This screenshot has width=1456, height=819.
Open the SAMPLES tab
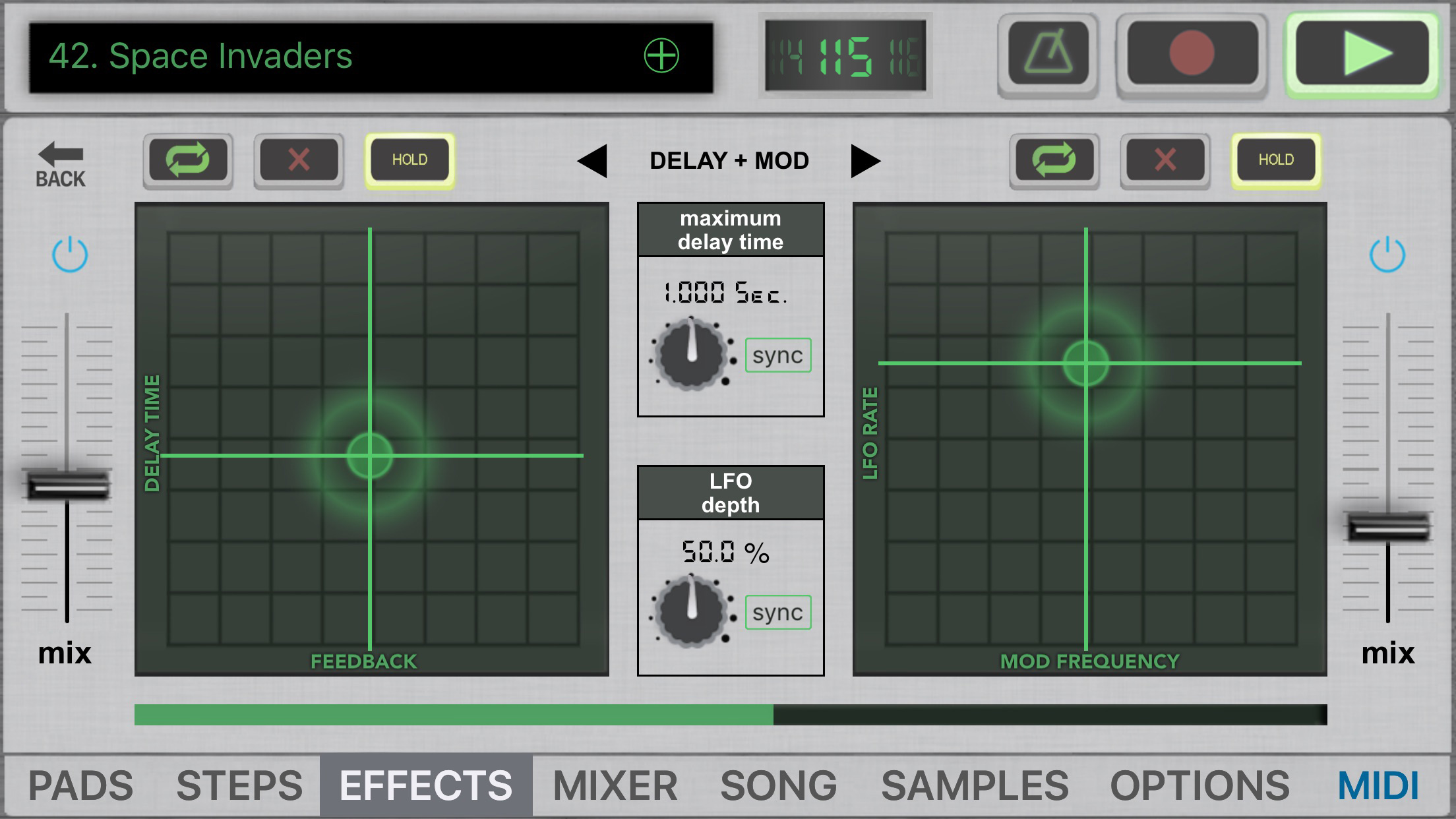(x=975, y=785)
